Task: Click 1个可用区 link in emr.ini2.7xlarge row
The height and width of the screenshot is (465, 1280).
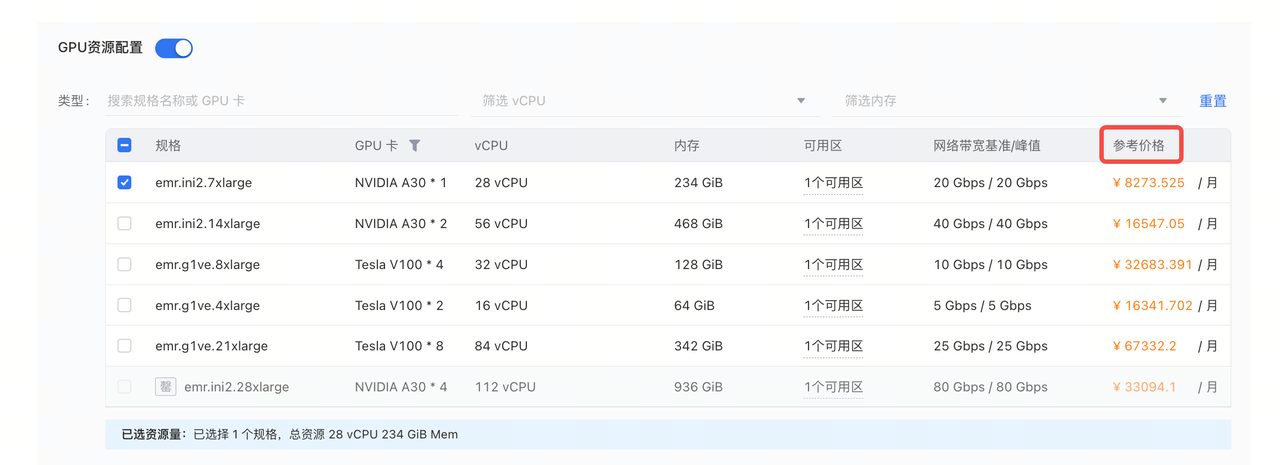Action: [833, 183]
